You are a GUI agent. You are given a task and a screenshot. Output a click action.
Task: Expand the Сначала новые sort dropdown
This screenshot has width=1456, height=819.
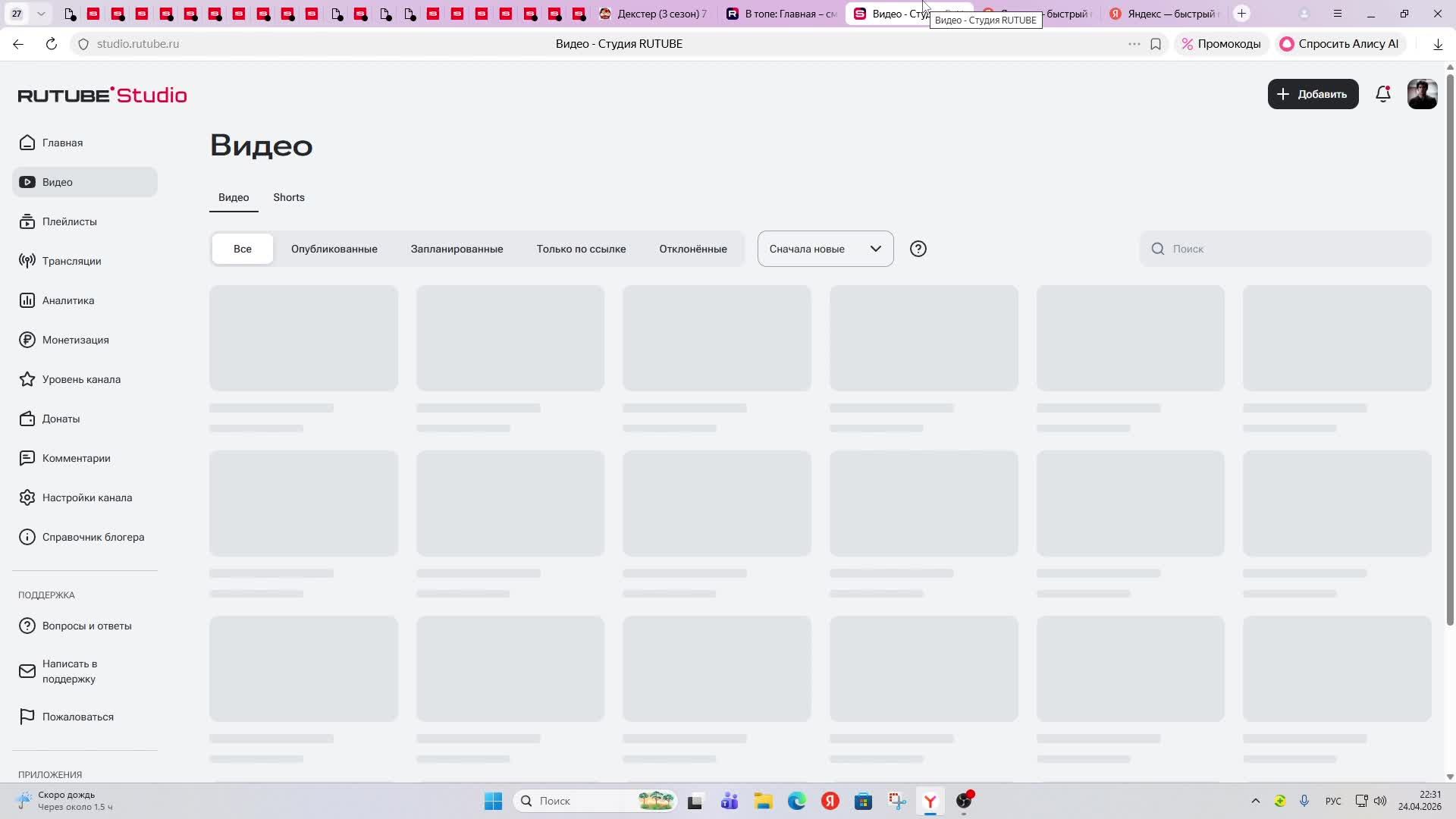click(825, 249)
